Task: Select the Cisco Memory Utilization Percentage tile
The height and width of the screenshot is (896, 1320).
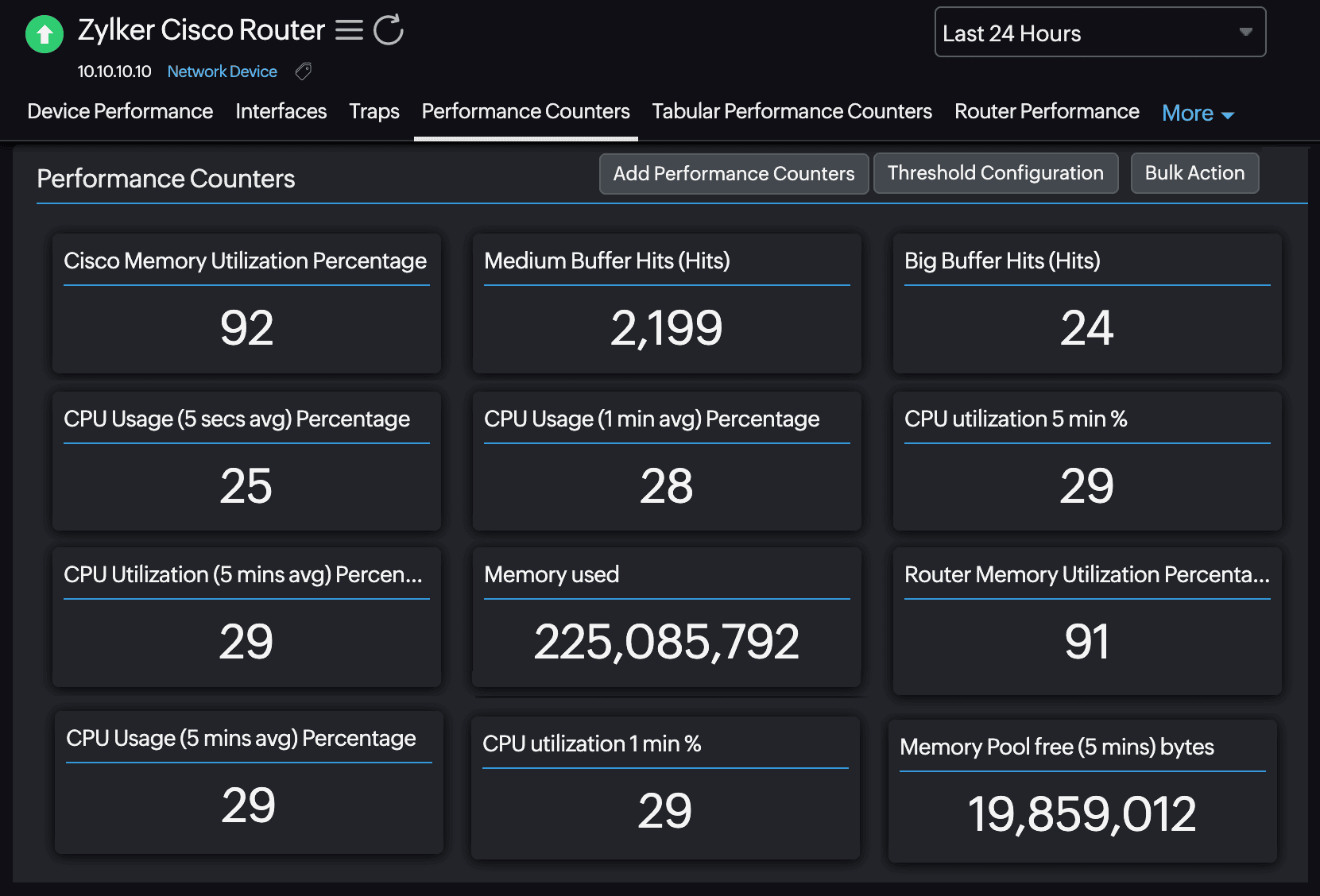Action: tap(246, 303)
